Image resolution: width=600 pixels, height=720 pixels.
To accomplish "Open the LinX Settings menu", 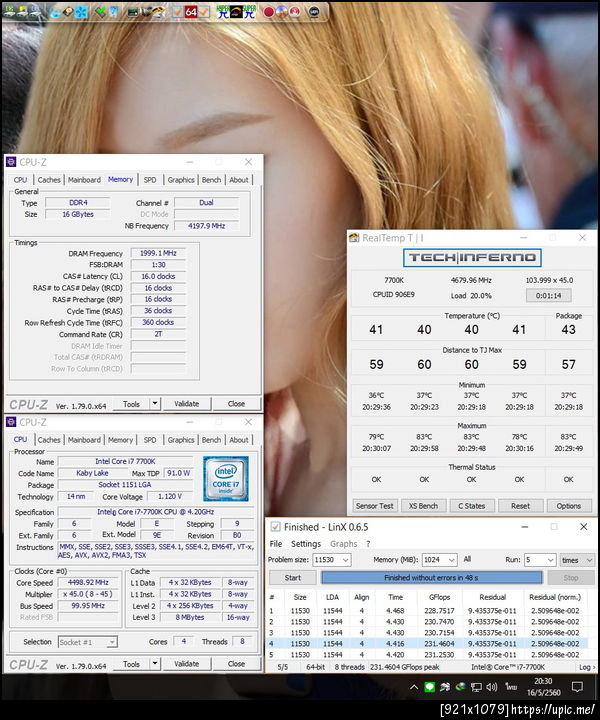I will pos(306,544).
